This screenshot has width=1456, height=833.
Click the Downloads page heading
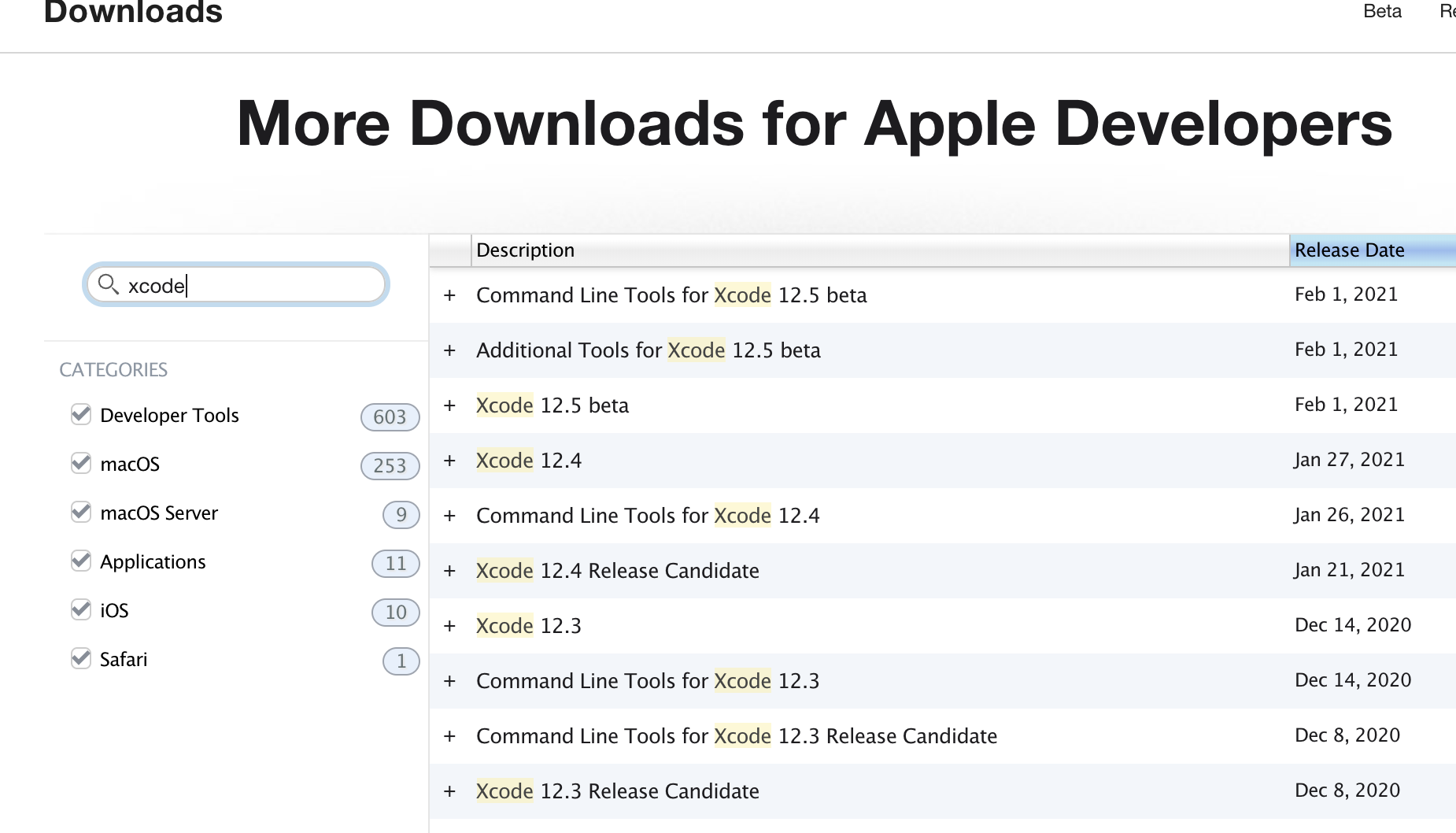(134, 13)
